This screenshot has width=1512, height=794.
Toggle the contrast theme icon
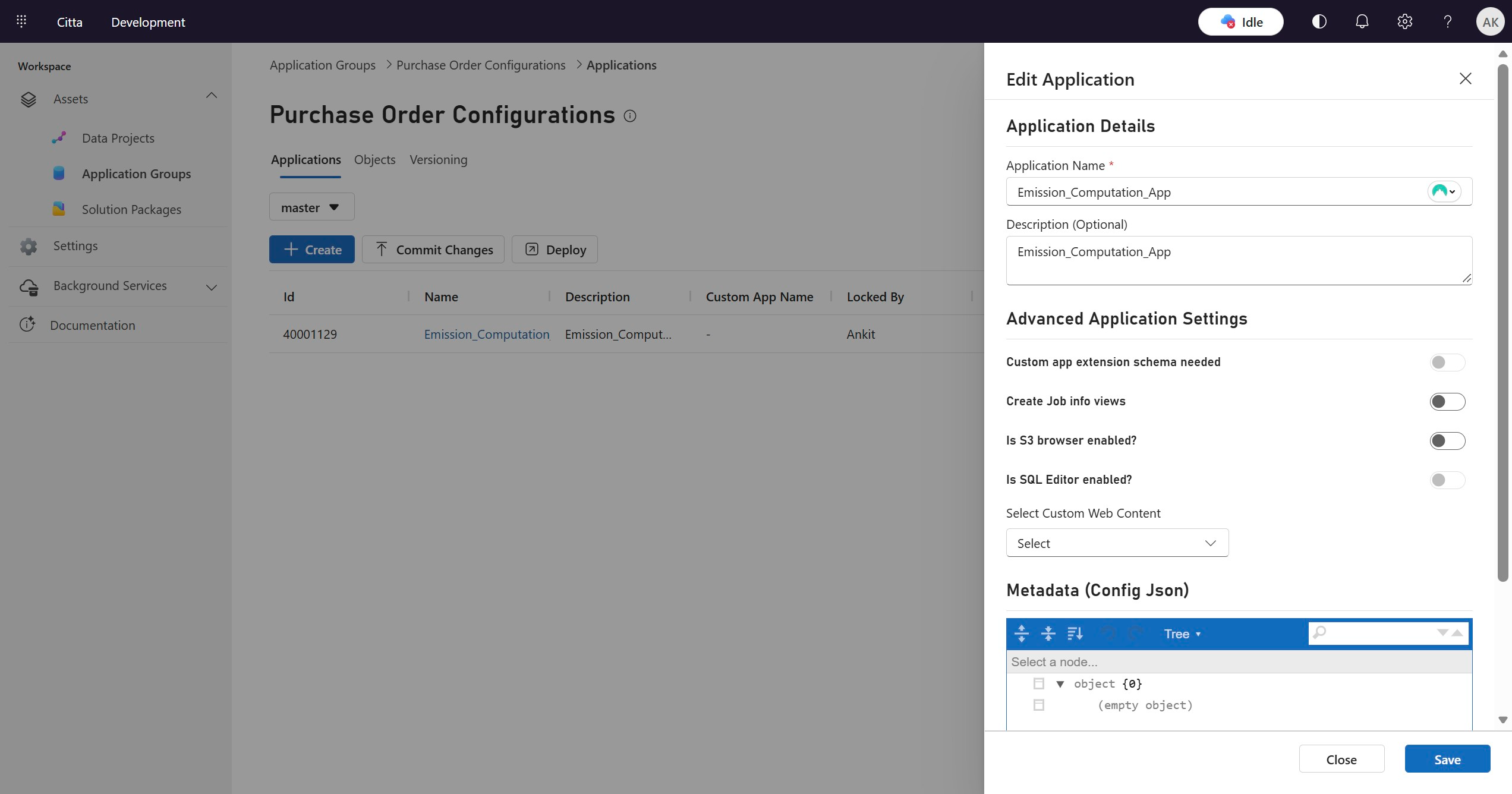click(1319, 22)
